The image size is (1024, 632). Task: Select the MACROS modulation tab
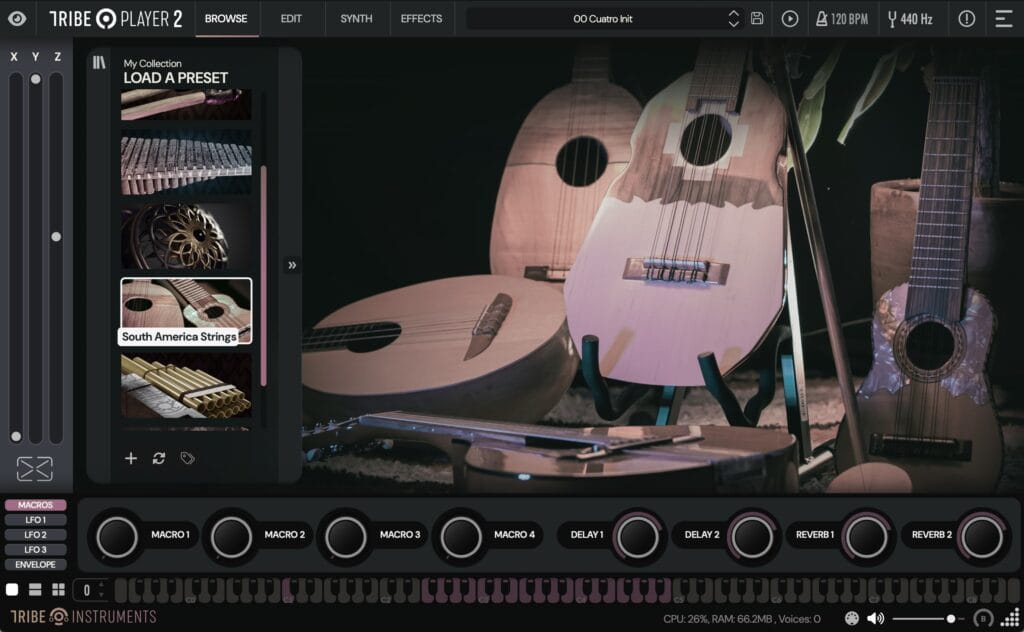35,505
